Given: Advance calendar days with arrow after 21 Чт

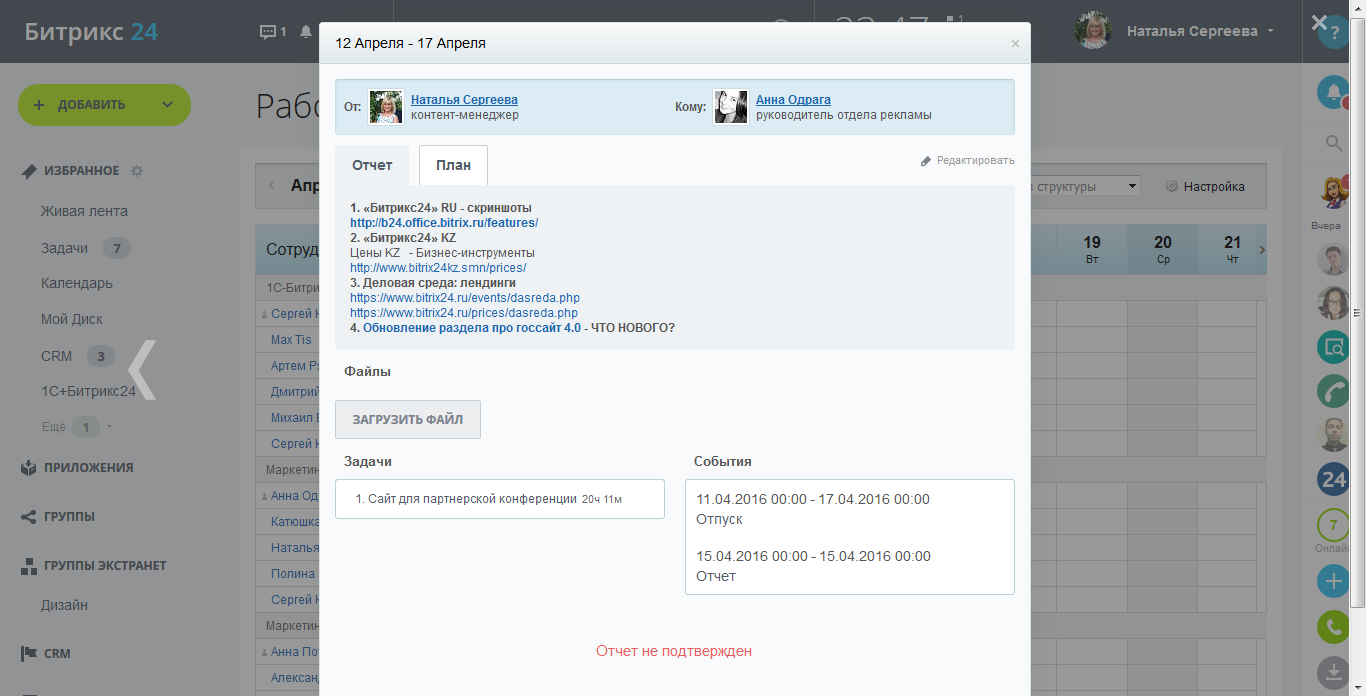Looking at the screenshot, I should click(x=1261, y=249).
